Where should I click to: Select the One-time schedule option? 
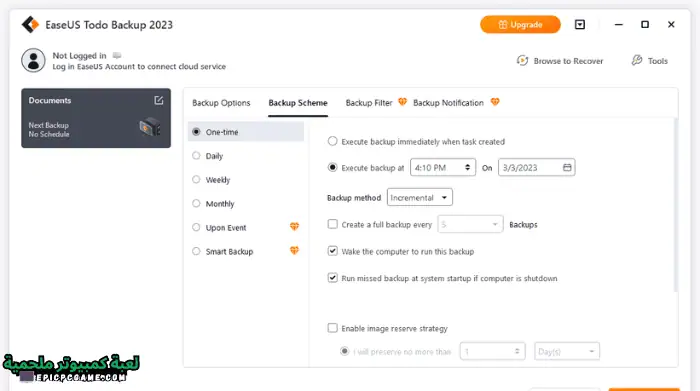[246, 132]
